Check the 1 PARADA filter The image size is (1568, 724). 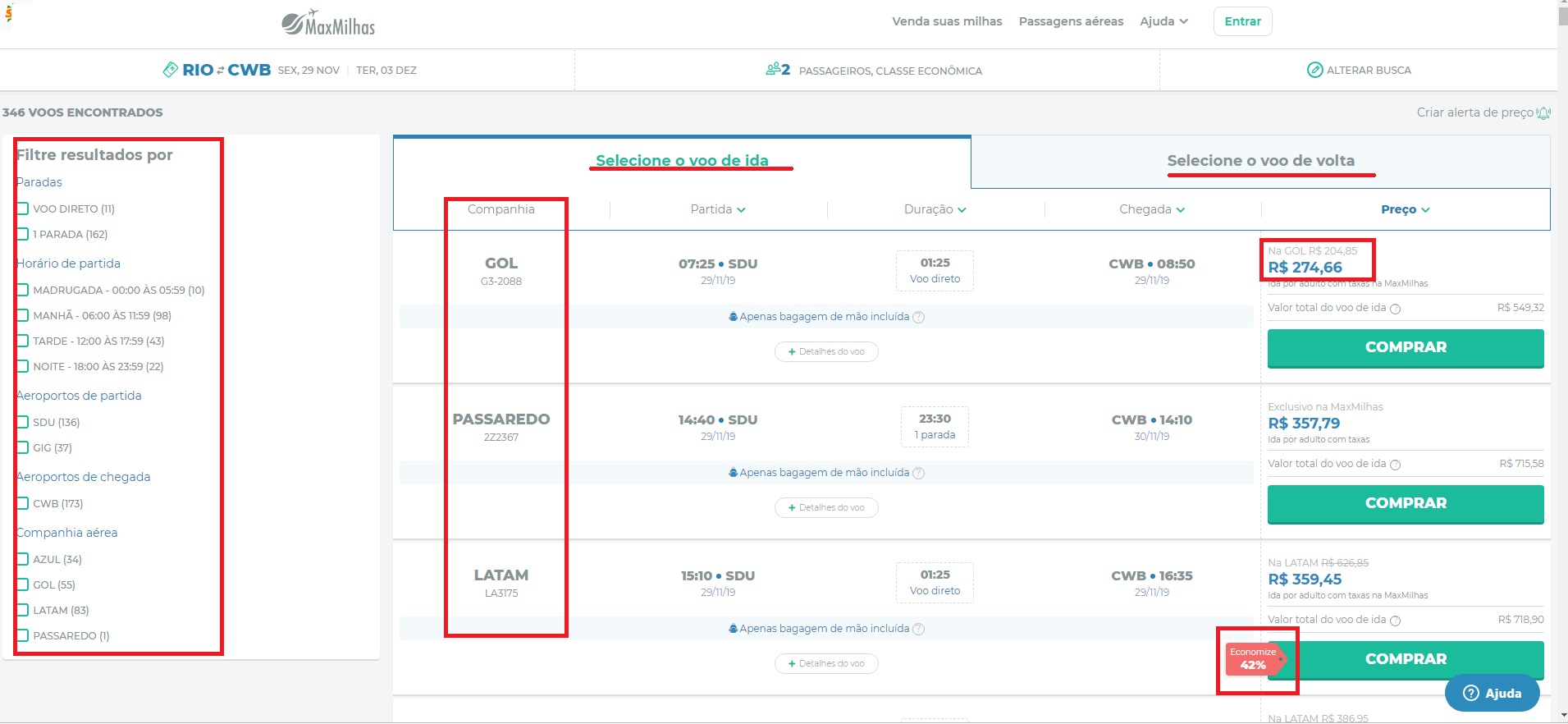23,234
